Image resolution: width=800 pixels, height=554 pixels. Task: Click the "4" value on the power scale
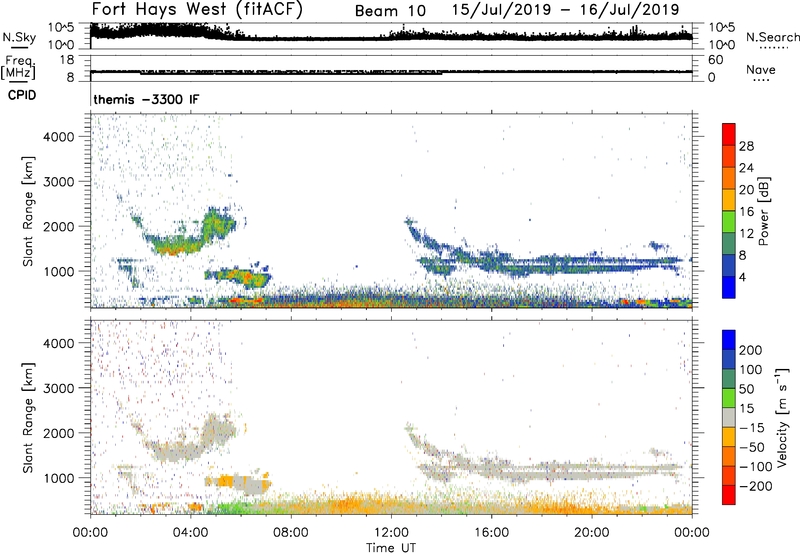(x=743, y=277)
